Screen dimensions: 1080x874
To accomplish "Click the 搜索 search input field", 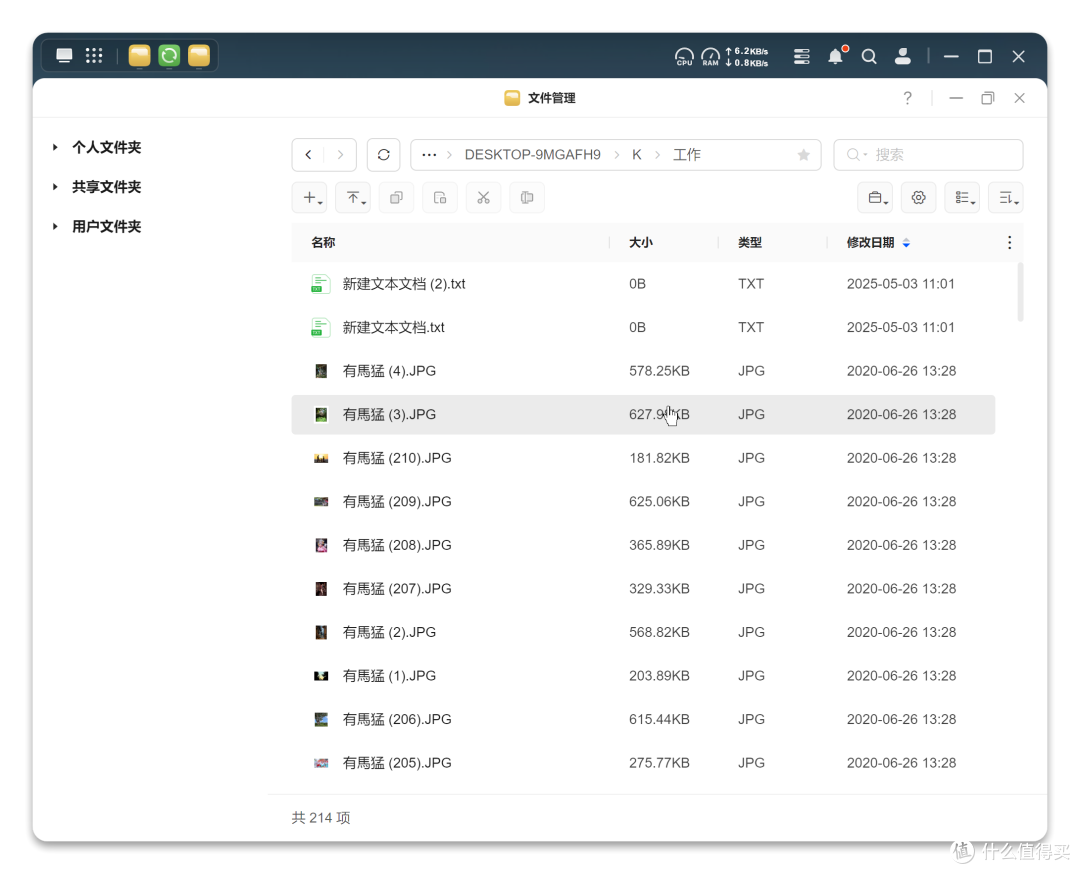I will coord(928,155).
